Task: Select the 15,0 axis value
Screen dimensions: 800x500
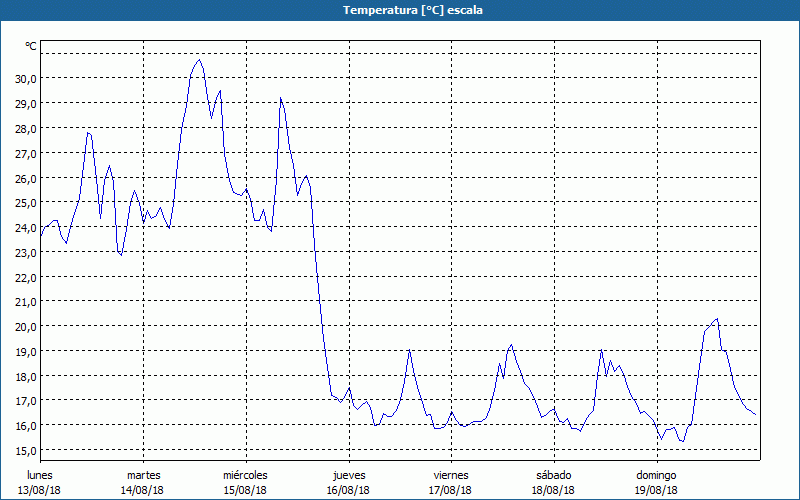Action: tap(26, 451)
